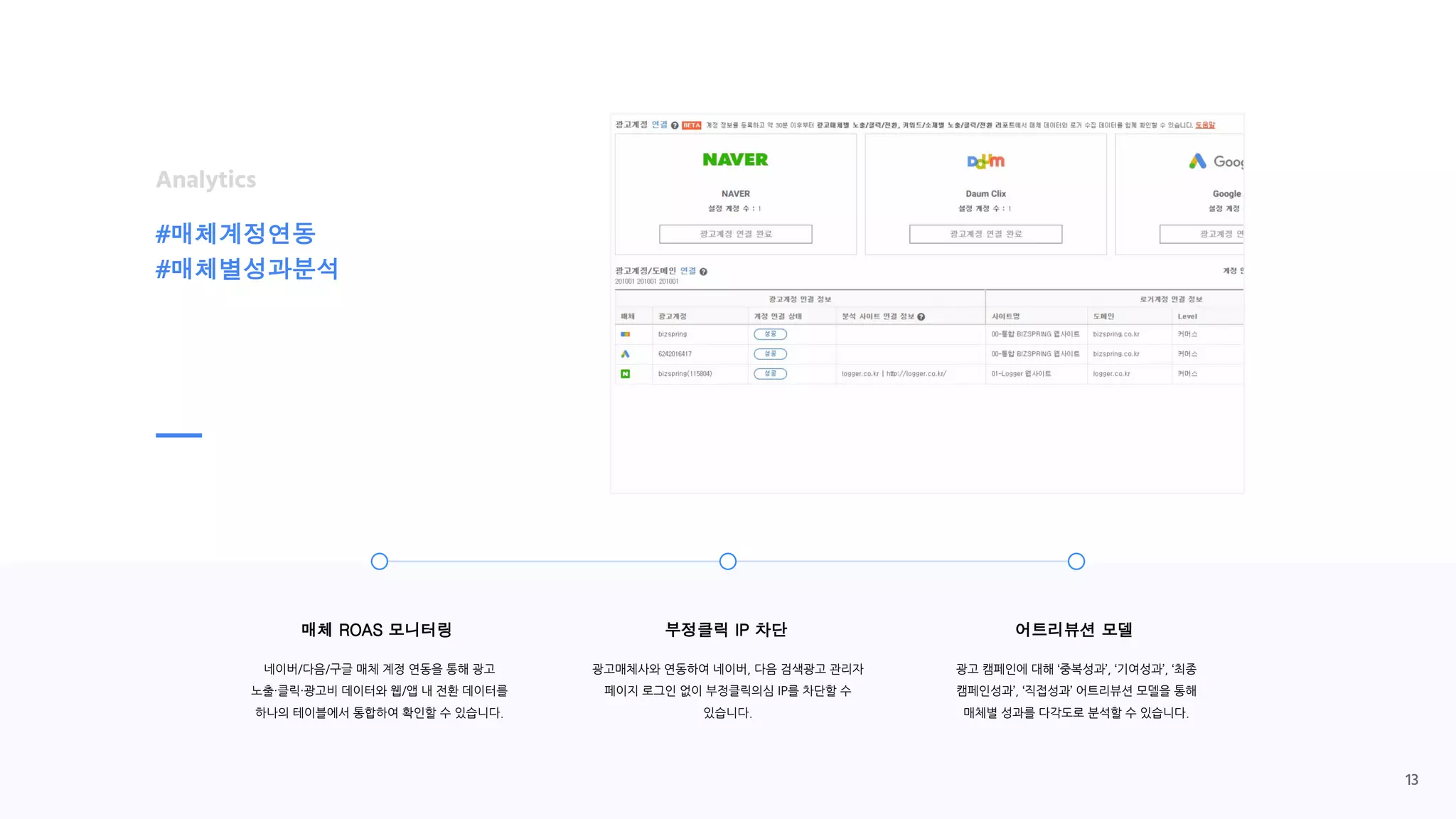Click the #매체별성과분석 hashtag heading
The width and height of the screenshot is (1456, 819).
tap(247, 269)
